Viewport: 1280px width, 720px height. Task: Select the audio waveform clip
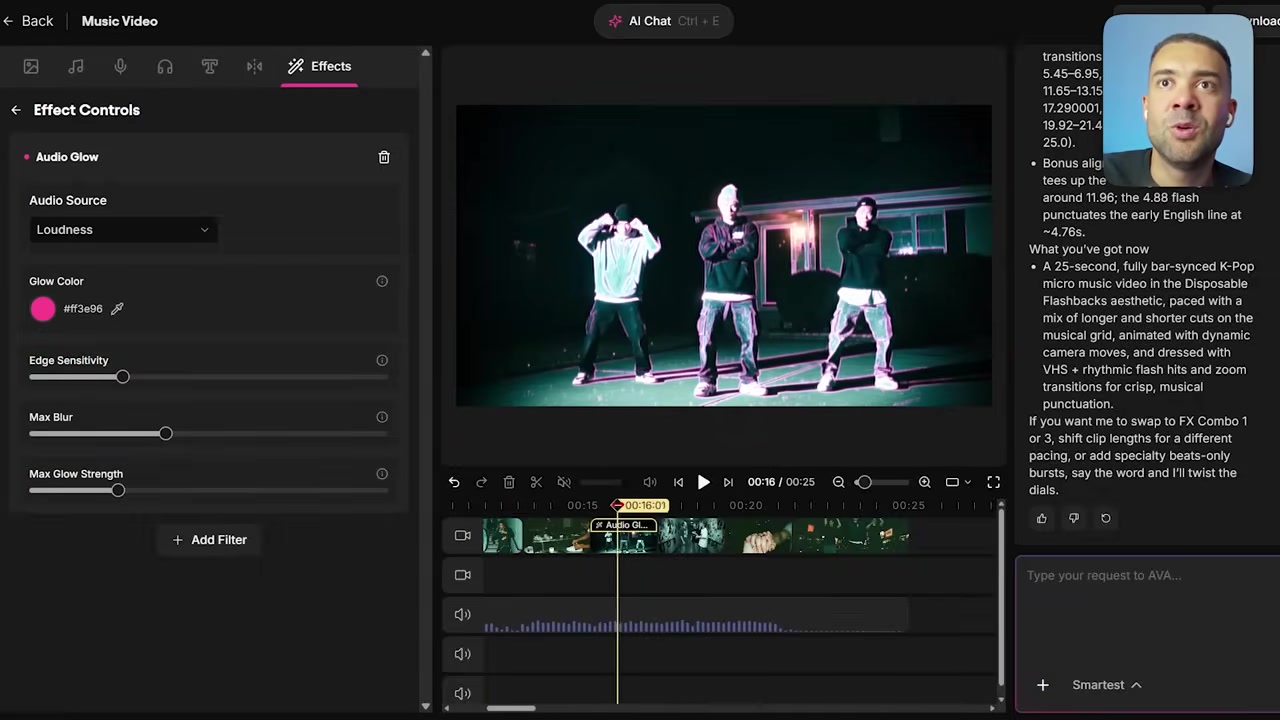point(695,615)
